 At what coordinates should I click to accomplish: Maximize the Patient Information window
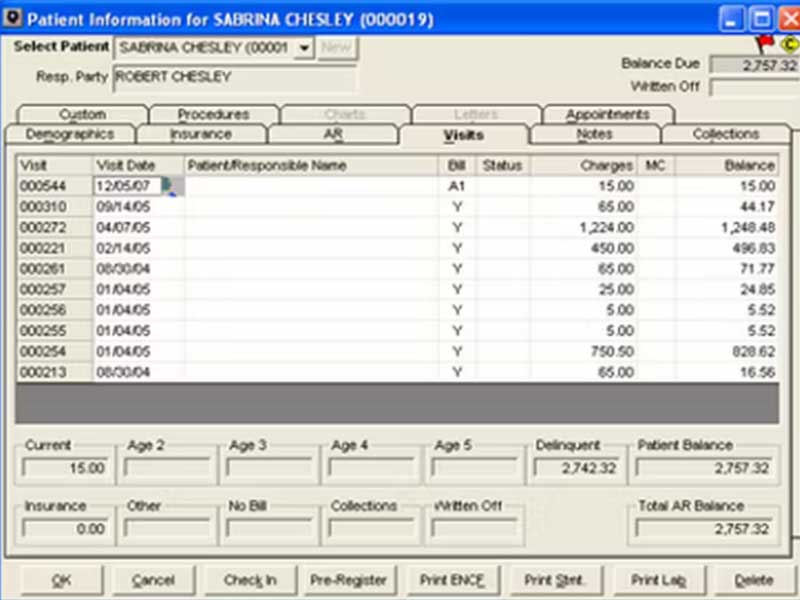(761, 19)
